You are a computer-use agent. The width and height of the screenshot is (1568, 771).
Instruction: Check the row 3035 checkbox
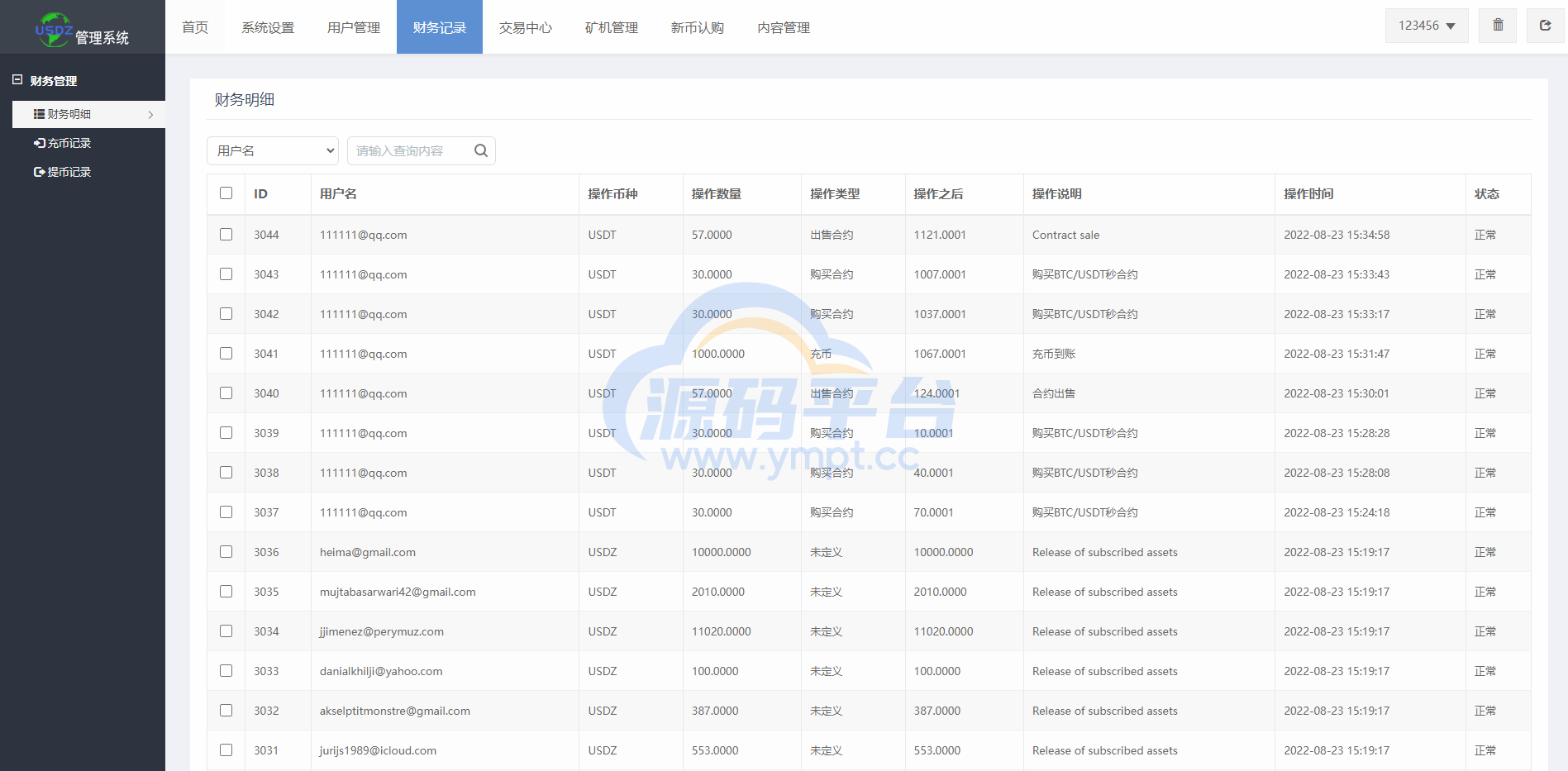click(226, 592)
